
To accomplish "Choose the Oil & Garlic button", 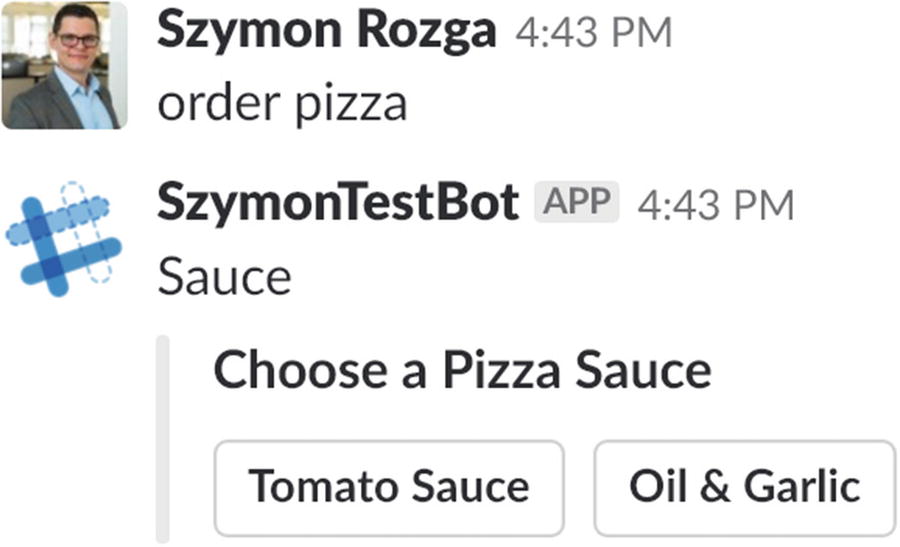I will (744, 487).
